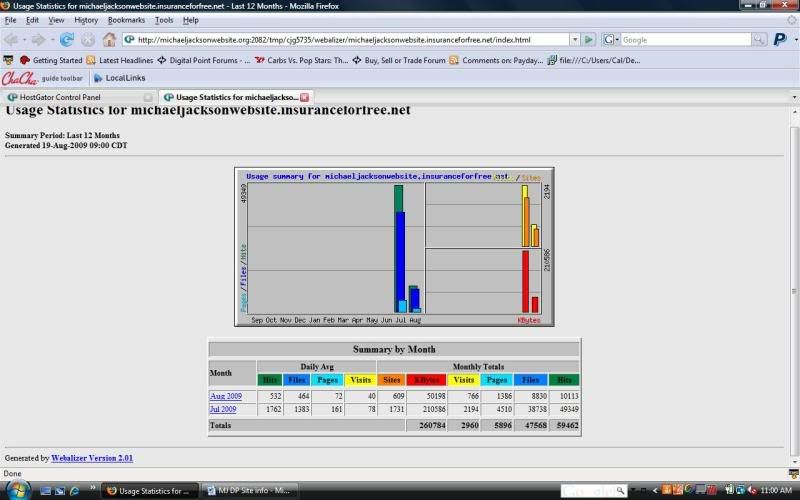Screen dimensions: 800x500
Task: Click the Aug 2009 KBytes value 50198
Action: 435,396
